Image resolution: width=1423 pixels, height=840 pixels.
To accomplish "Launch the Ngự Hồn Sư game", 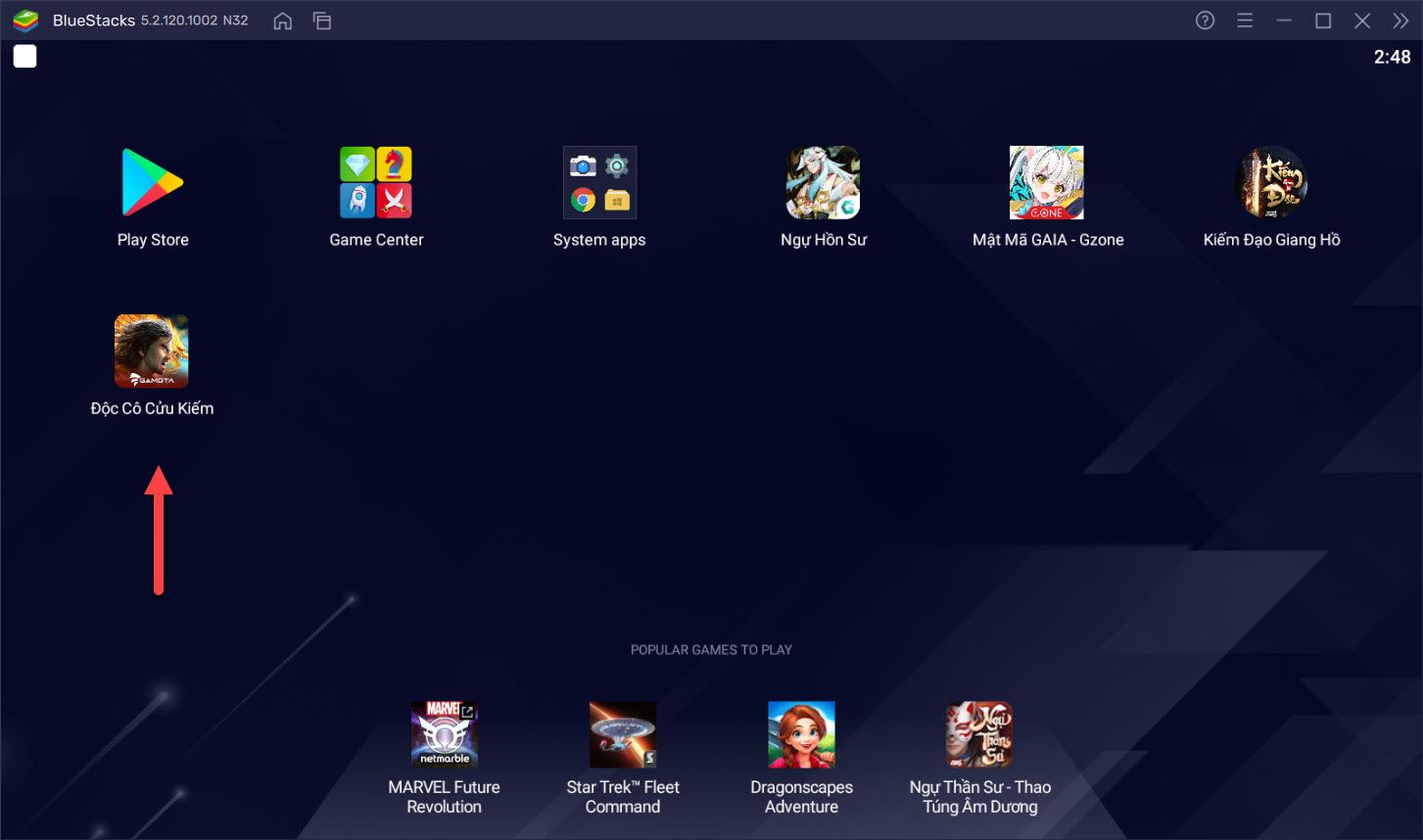I will [x=823, y=182].
